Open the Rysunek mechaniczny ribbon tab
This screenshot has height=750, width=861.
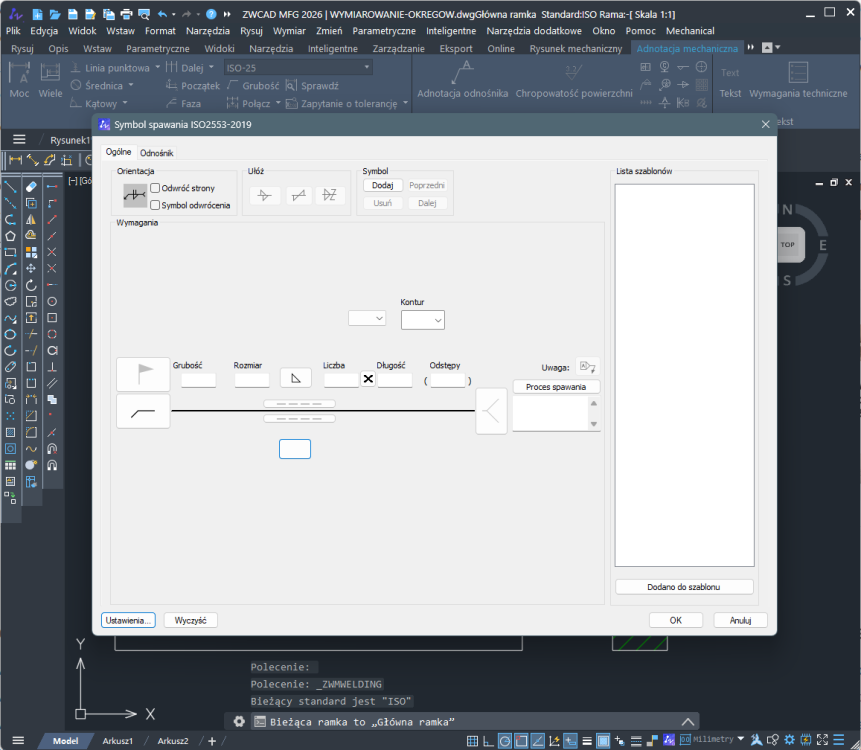click(x=575, y=48)
